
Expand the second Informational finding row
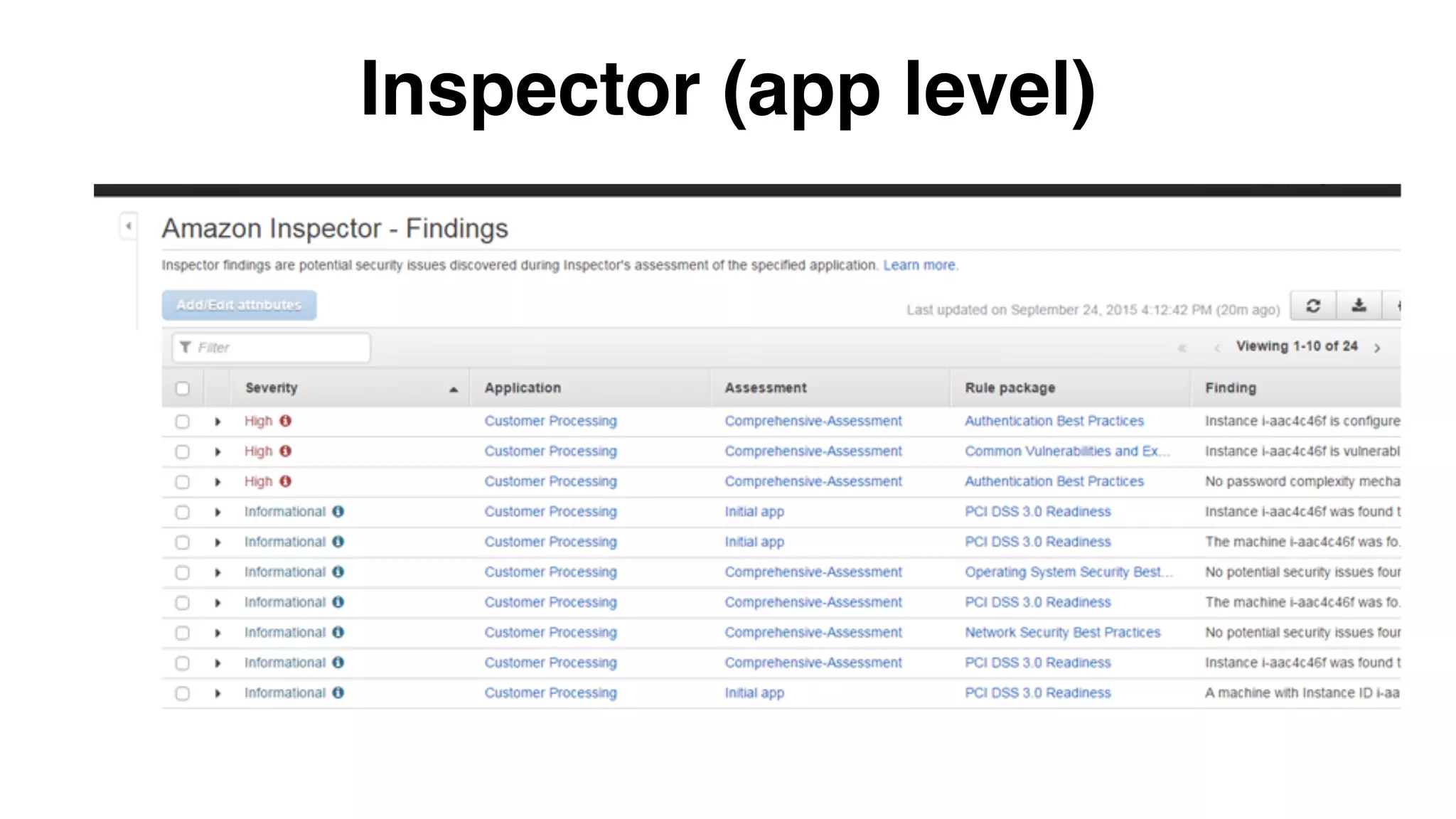click(218, 542)
